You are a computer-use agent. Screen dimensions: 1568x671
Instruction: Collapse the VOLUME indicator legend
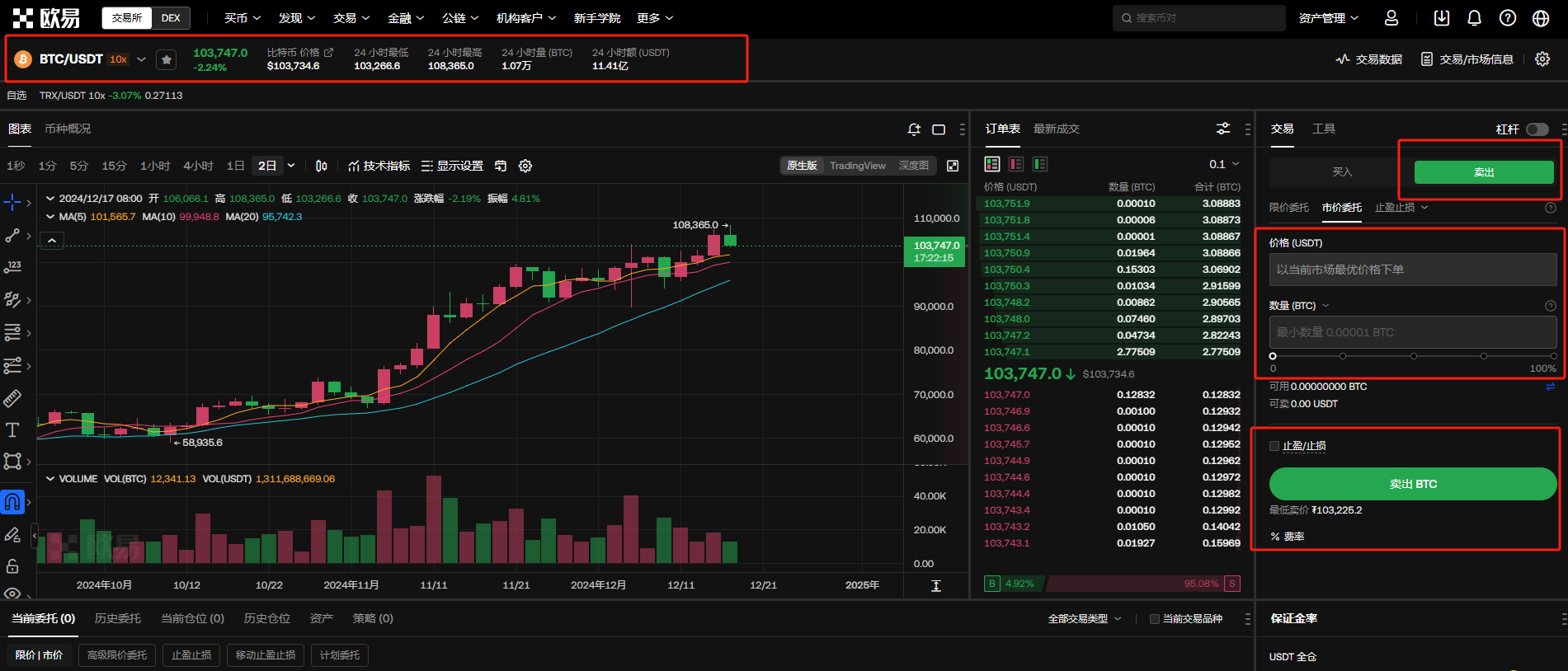click(x=50, y=479)
